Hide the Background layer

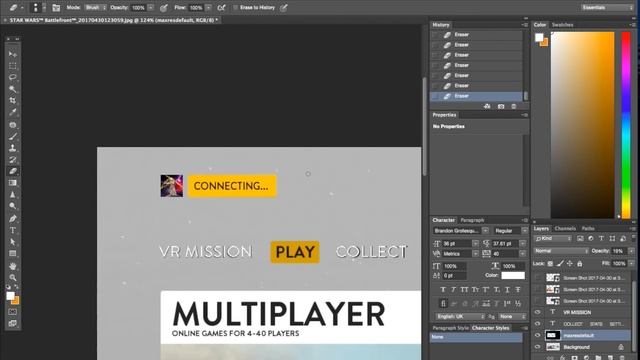[x=538, y=347]
